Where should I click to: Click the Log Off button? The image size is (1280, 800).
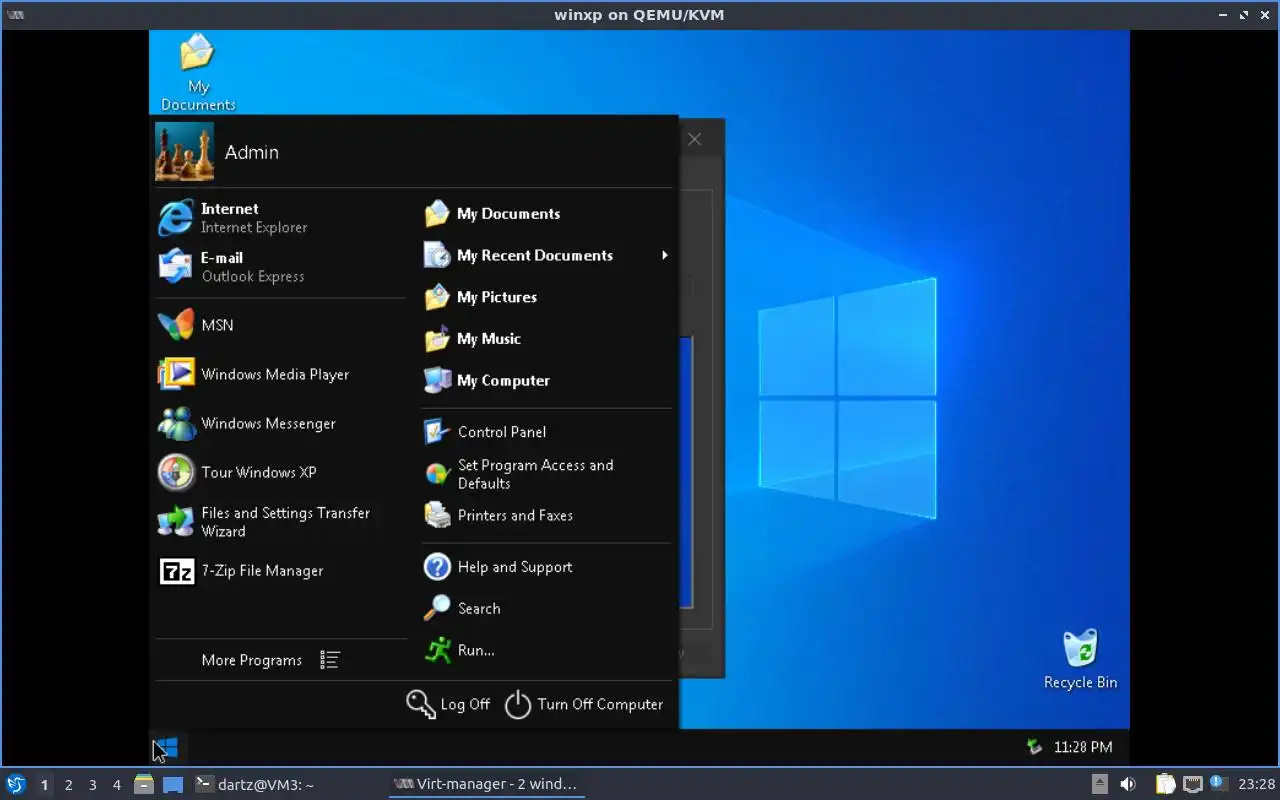point(448,704)
